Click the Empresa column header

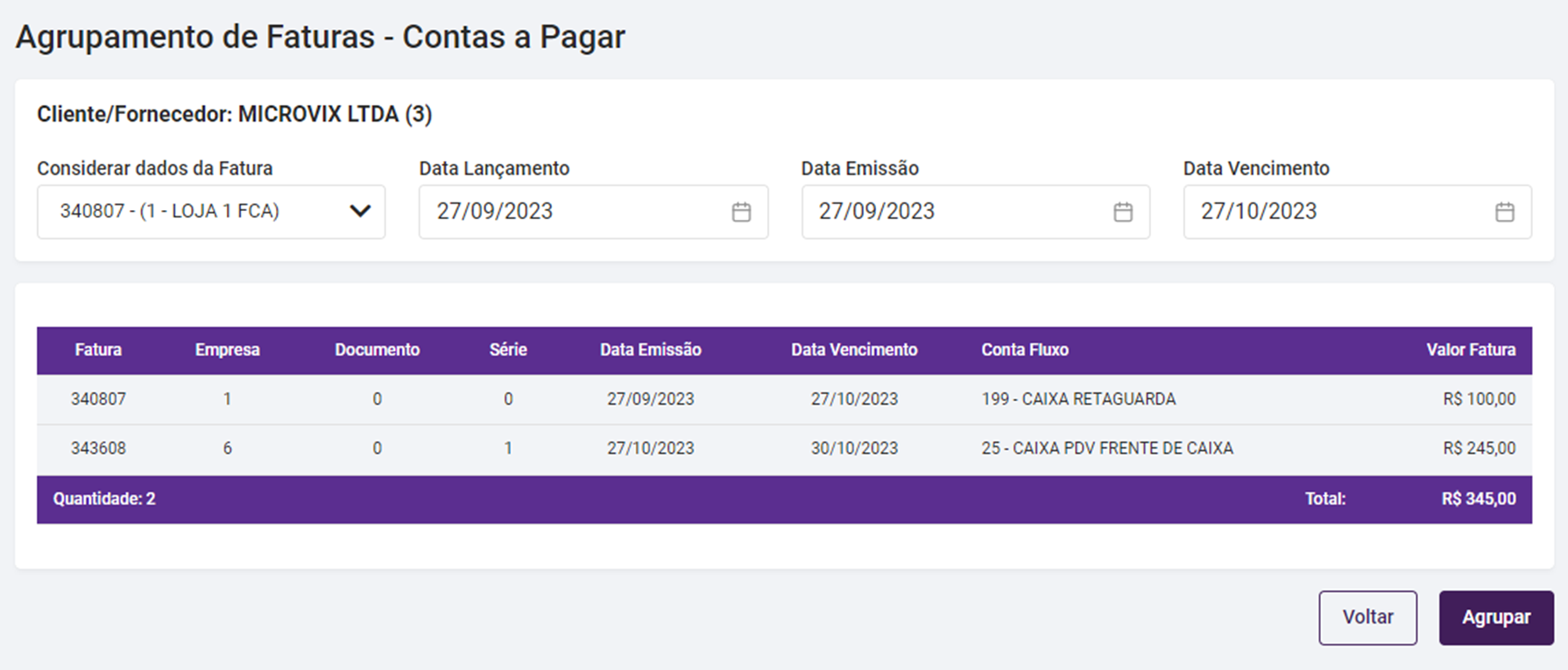(x=227, y=350)
